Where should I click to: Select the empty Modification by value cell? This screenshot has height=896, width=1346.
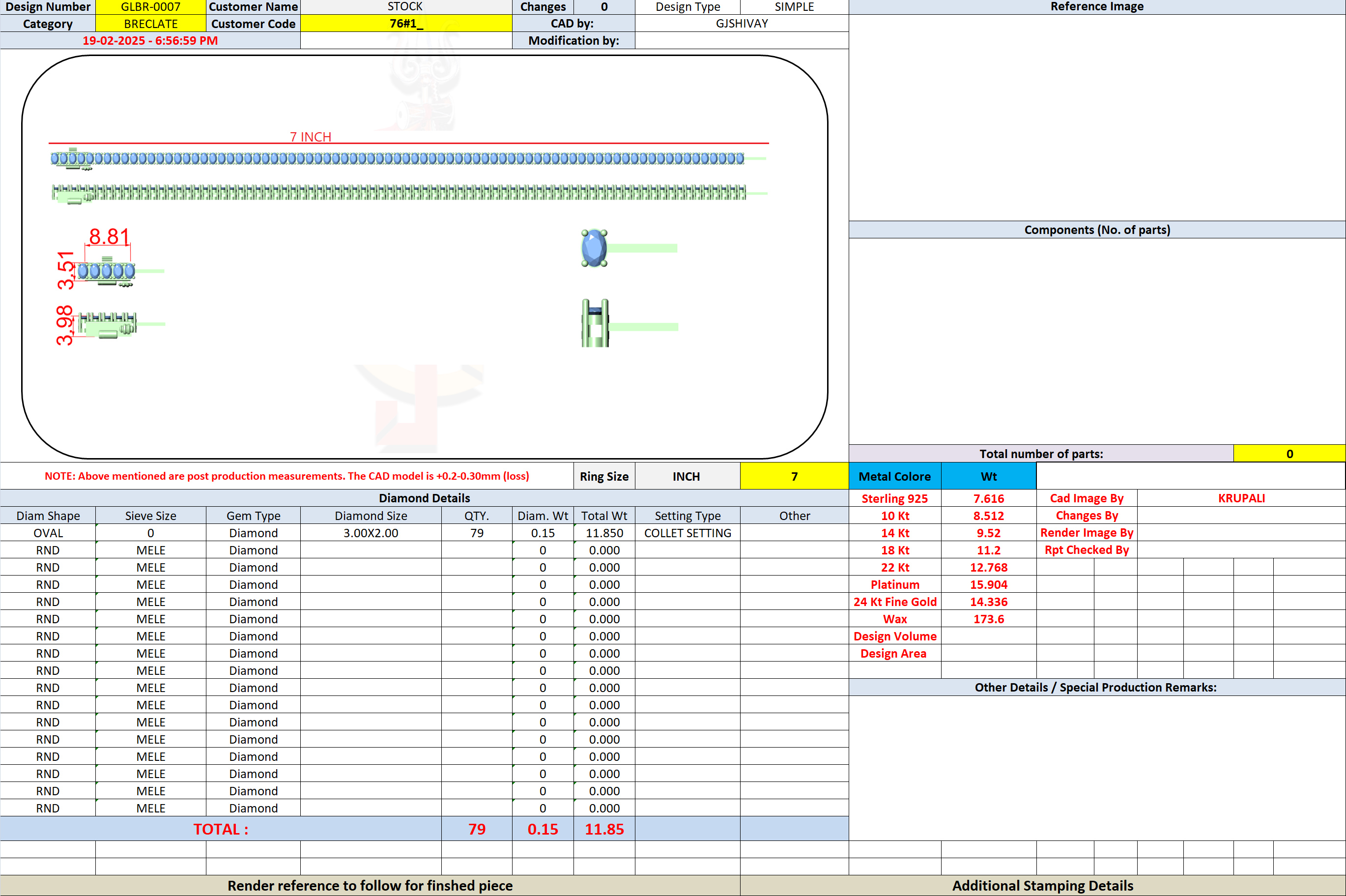[x=742, y=41]
